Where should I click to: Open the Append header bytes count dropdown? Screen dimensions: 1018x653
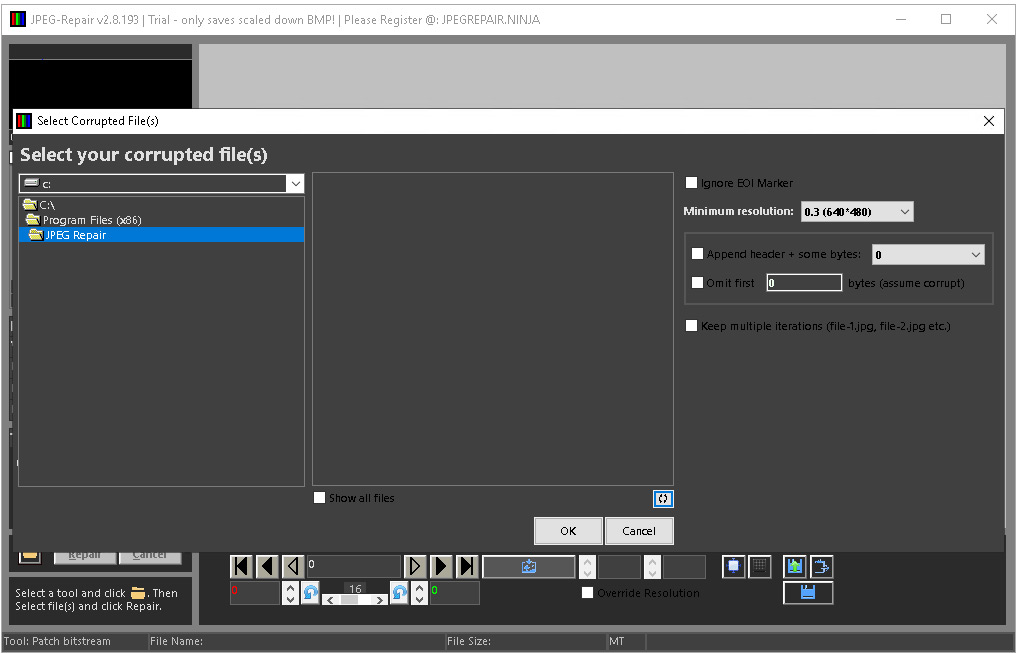click(x=928, y=254)
